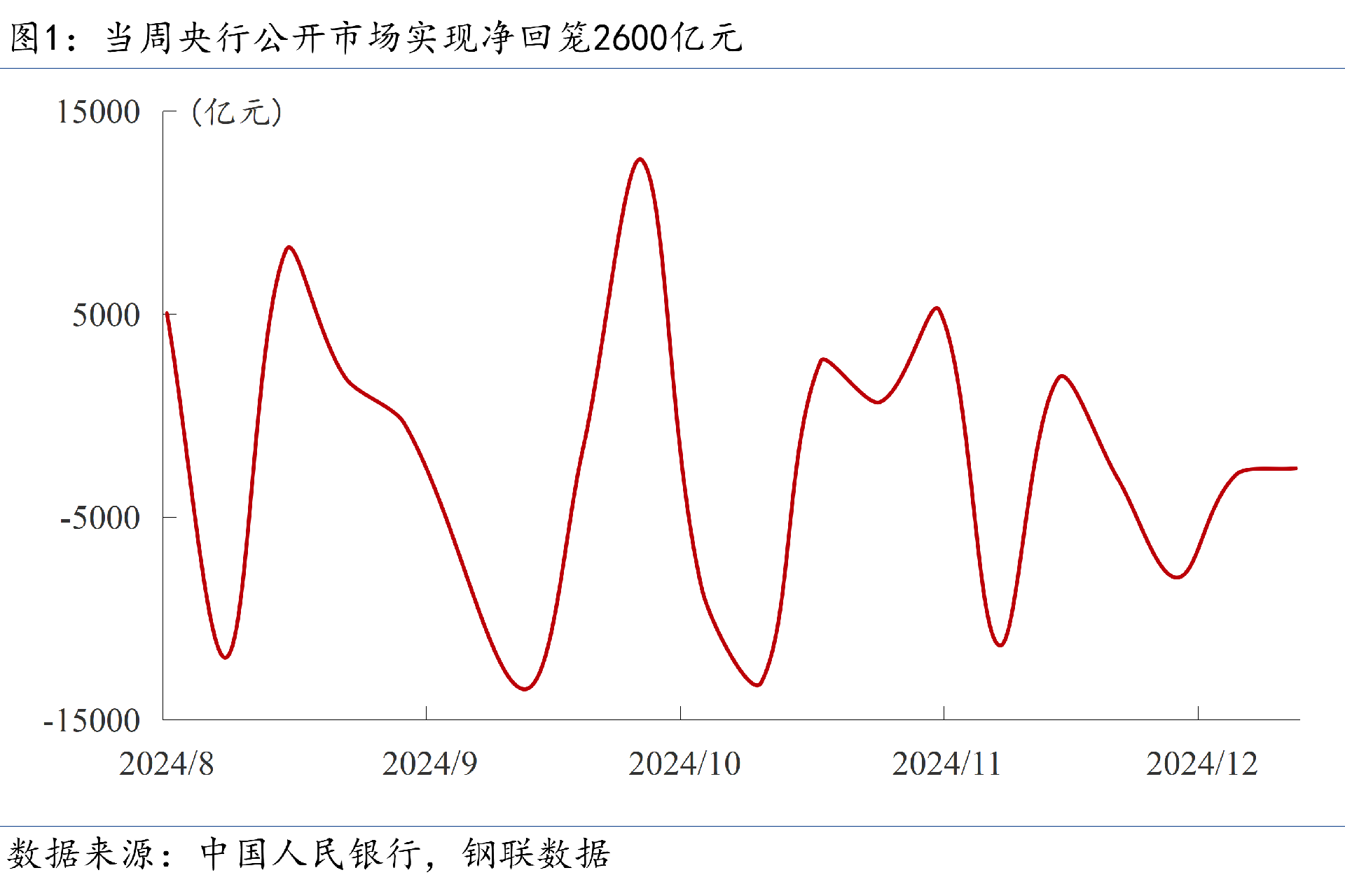Click the red line's right end point
The image size is (1345, 896).
pos(1296,468)
